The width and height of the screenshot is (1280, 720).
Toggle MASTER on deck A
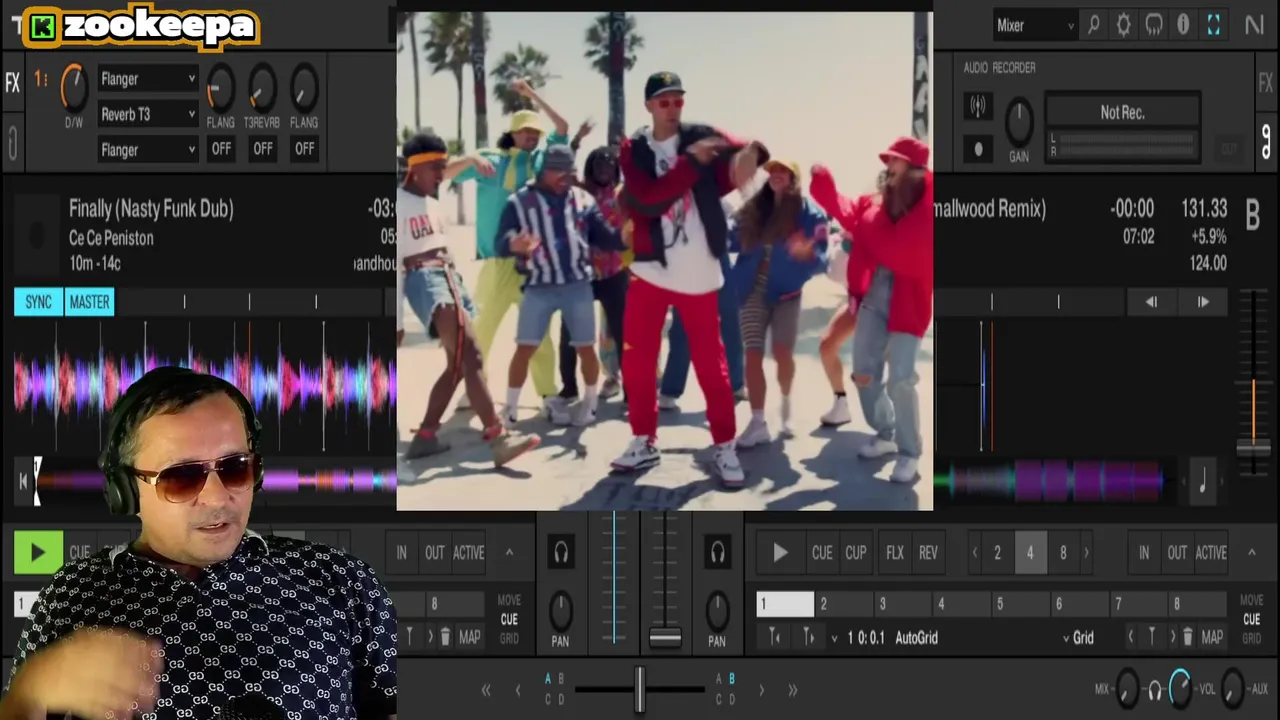(90, 302)
